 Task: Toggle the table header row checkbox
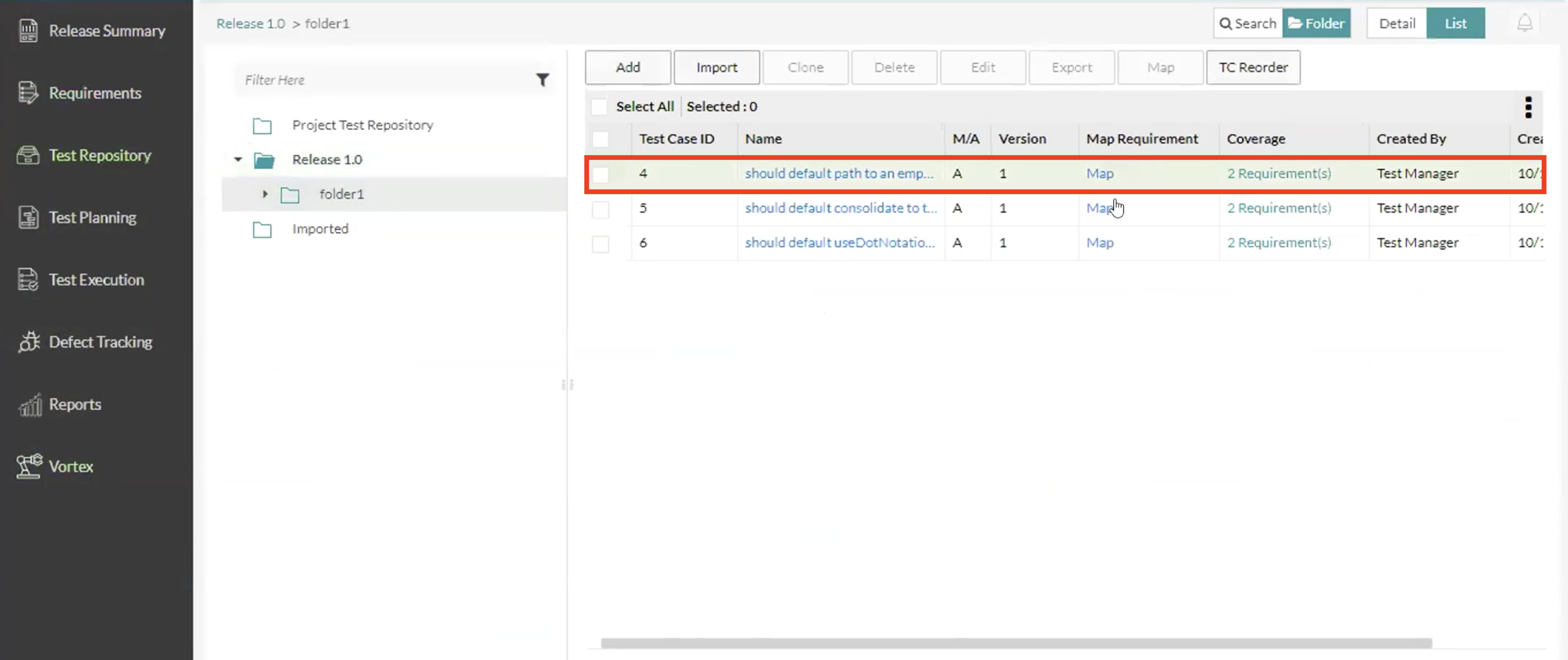[x=600, y=139]
